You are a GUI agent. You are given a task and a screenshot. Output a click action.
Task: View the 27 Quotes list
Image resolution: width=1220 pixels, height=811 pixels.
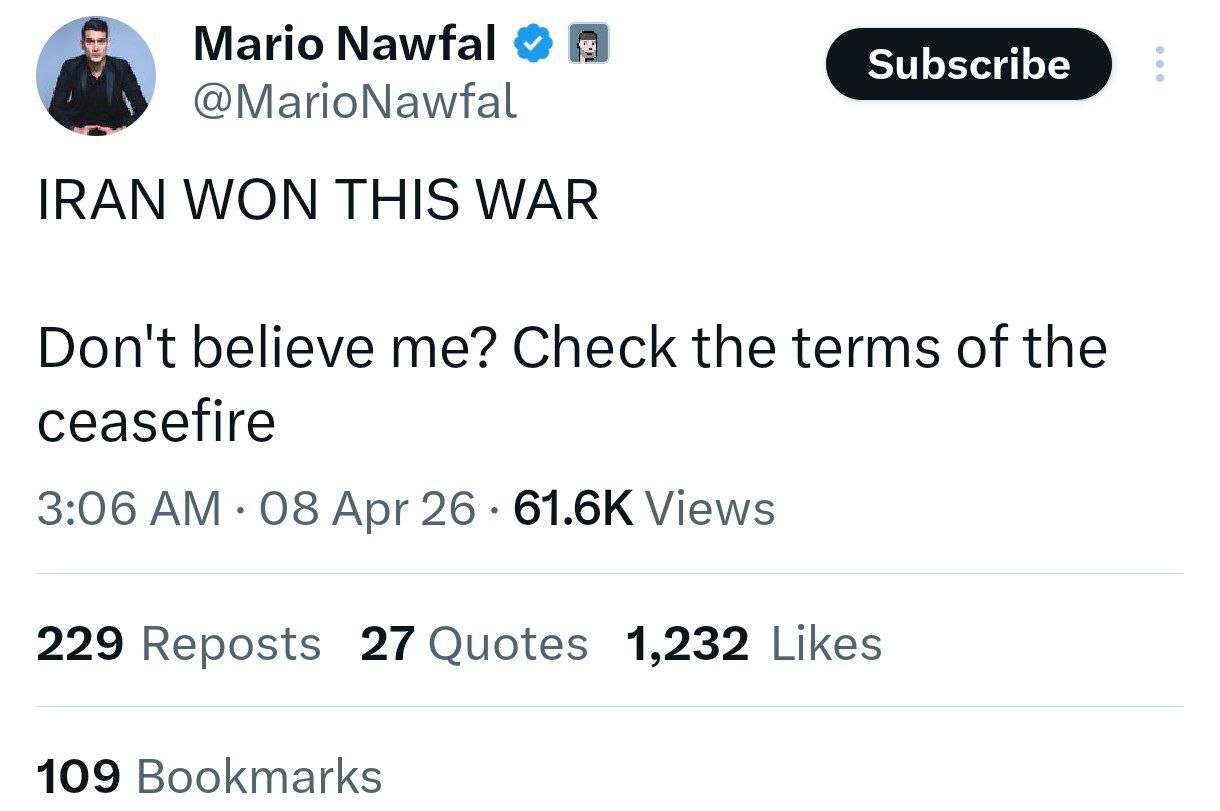(474, 644)
